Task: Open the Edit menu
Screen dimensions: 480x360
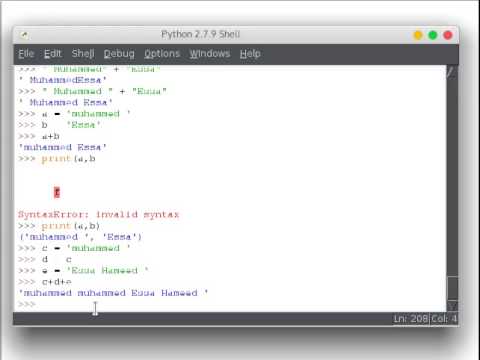Action: click(x=53, y=54)
